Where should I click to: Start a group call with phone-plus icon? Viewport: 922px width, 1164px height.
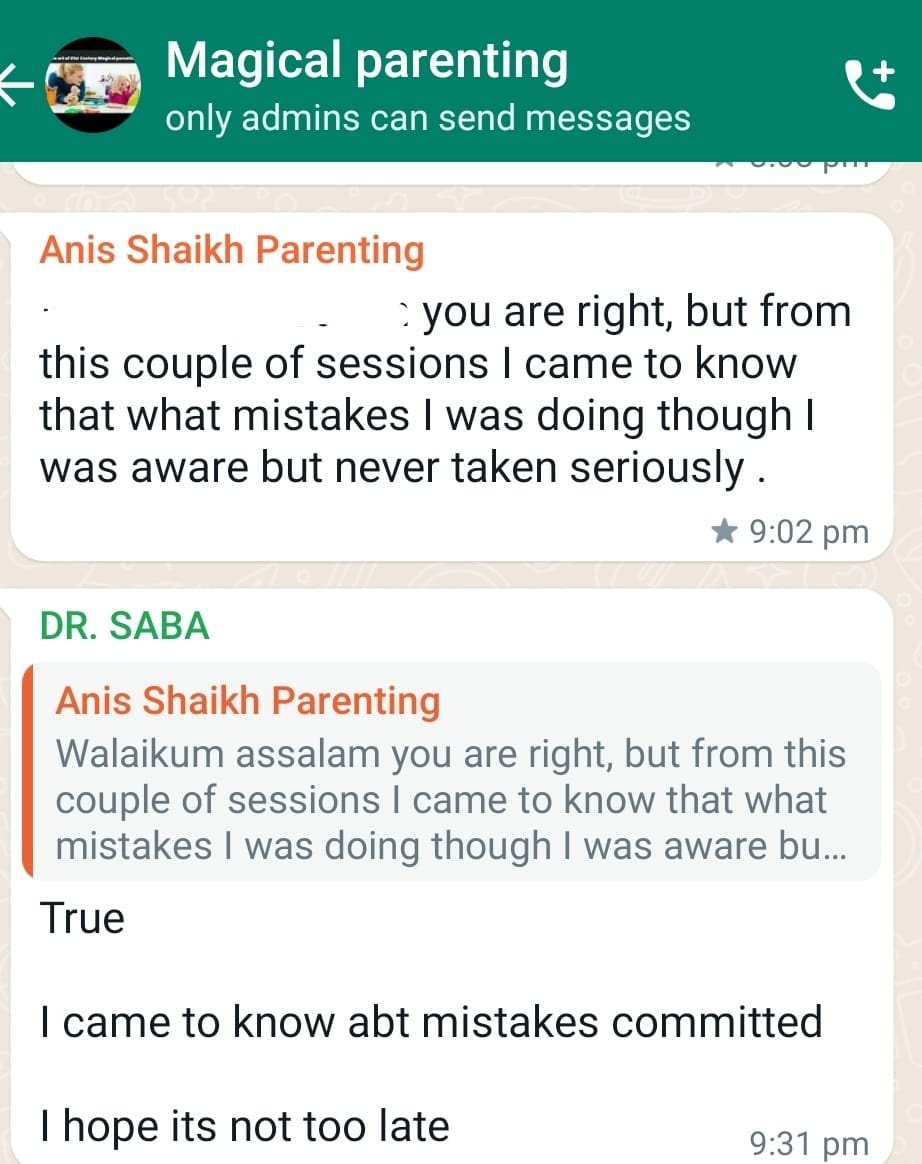tap(871, 84)
